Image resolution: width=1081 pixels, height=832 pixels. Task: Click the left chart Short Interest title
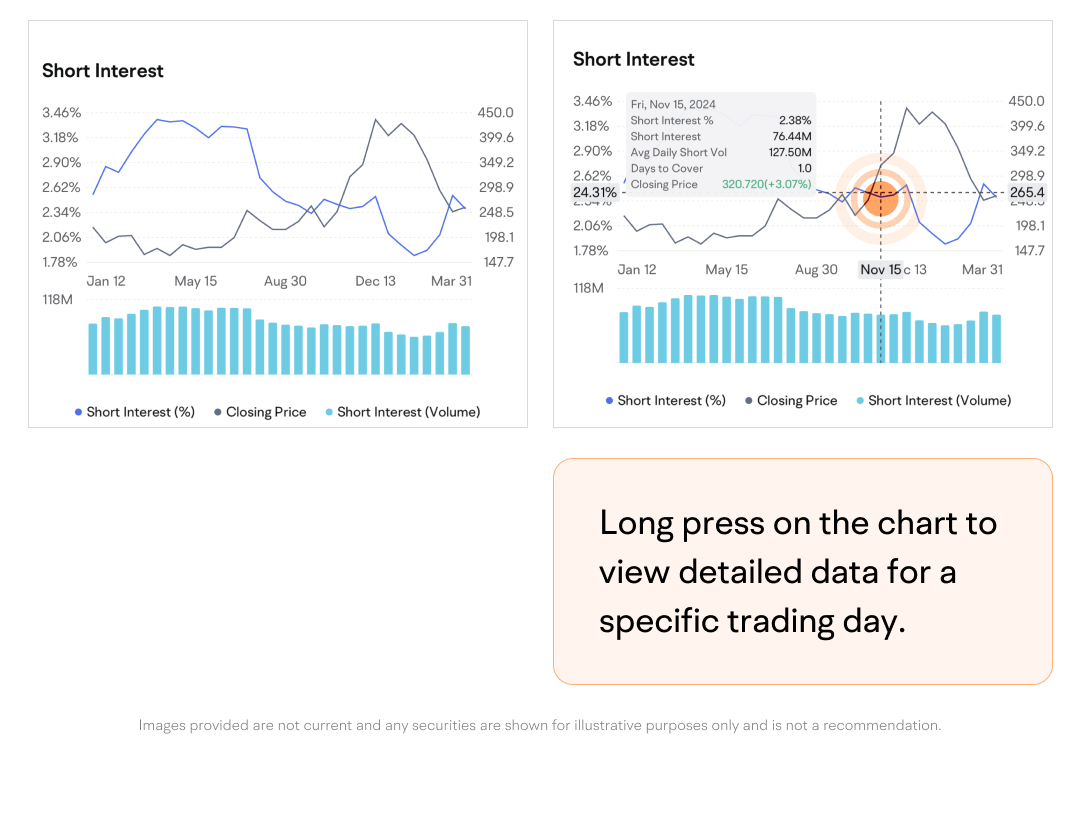[x=103, y=71]
